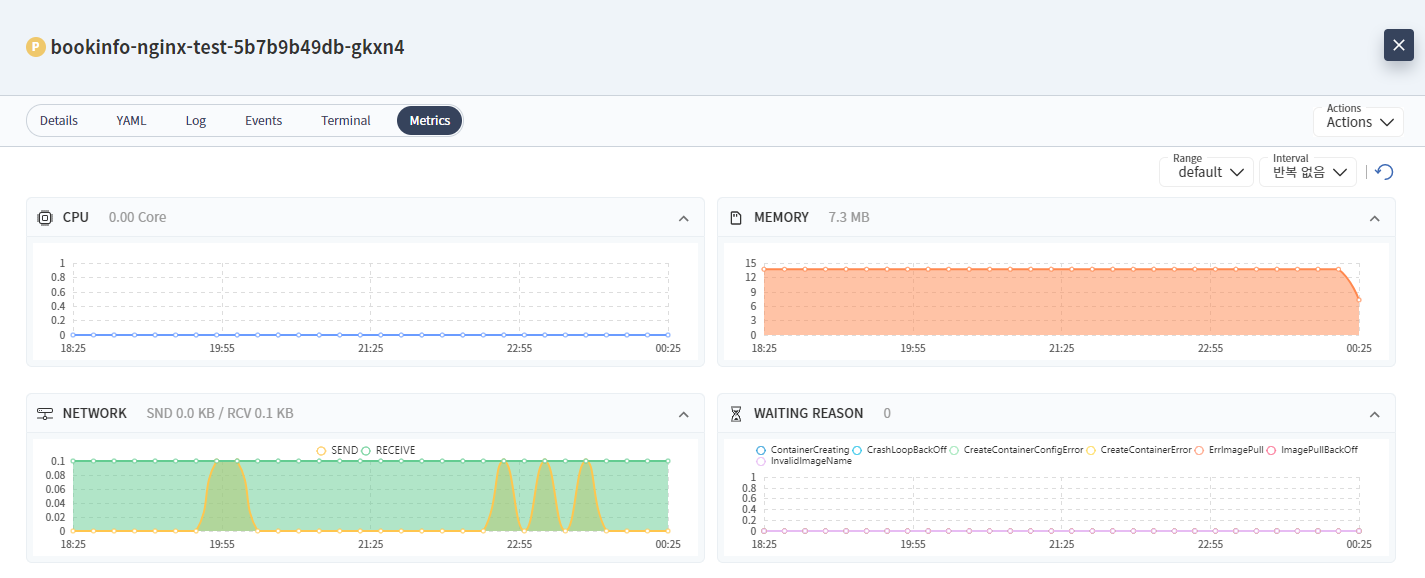Click the NETWORK panel title

click(x=95, y=413)
